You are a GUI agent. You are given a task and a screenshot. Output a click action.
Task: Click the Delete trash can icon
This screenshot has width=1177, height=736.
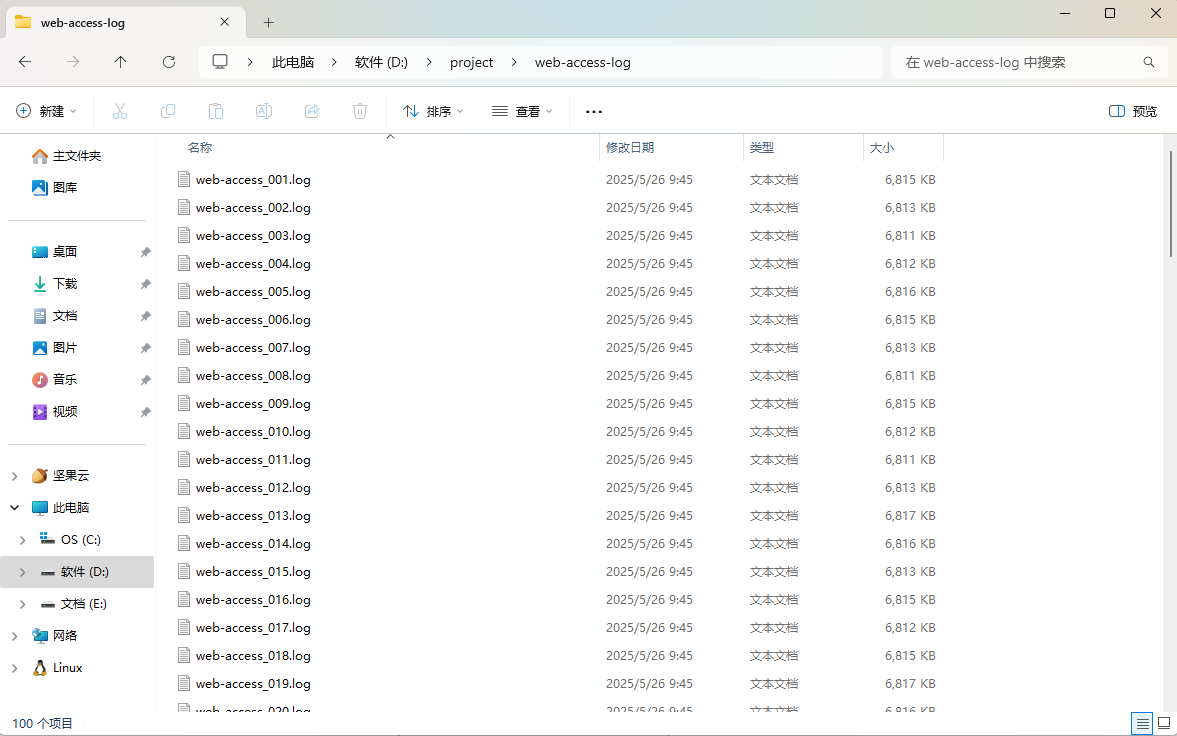coord(360,111)
